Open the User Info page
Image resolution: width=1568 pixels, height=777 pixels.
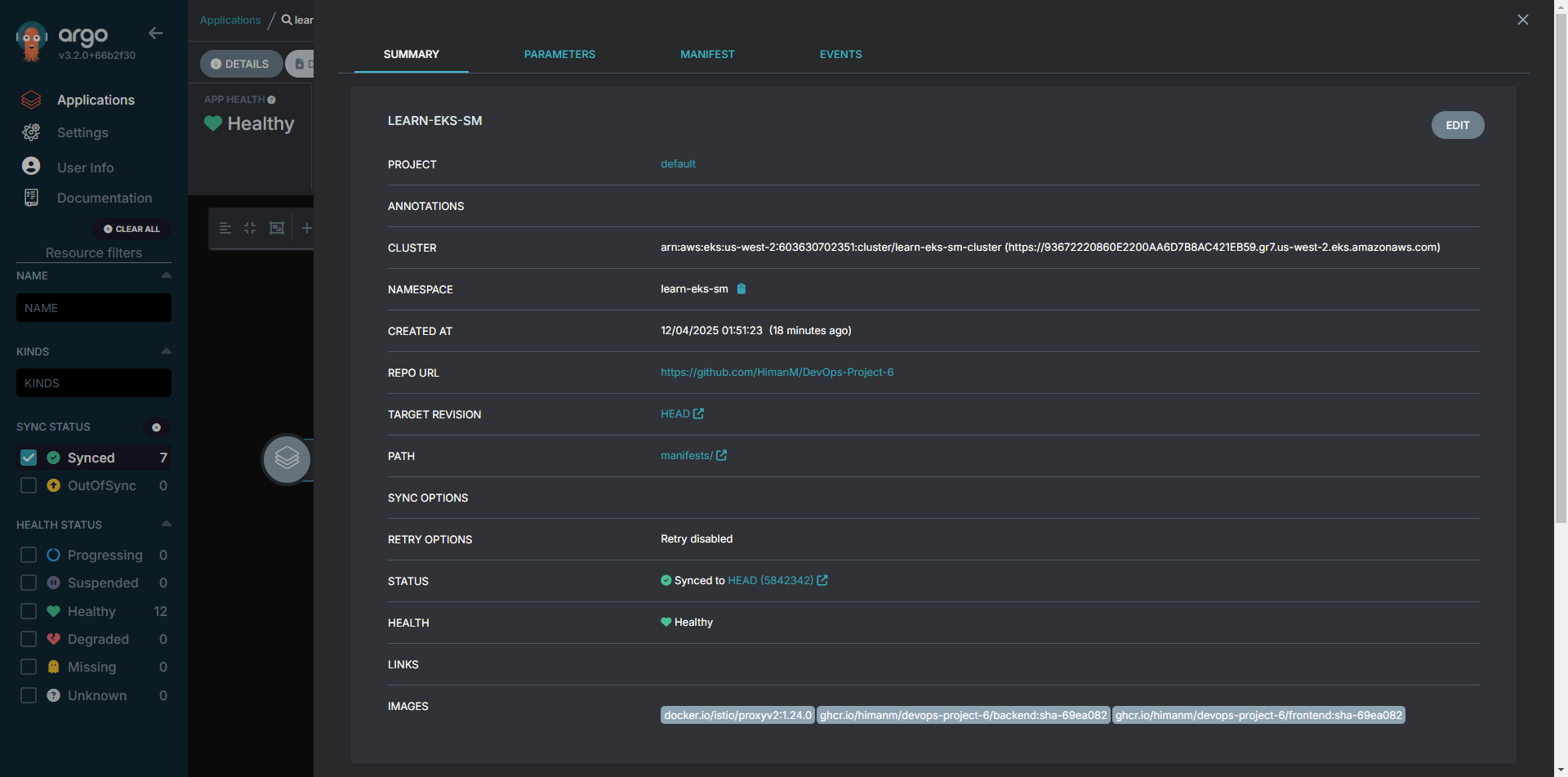click(84, 167)
